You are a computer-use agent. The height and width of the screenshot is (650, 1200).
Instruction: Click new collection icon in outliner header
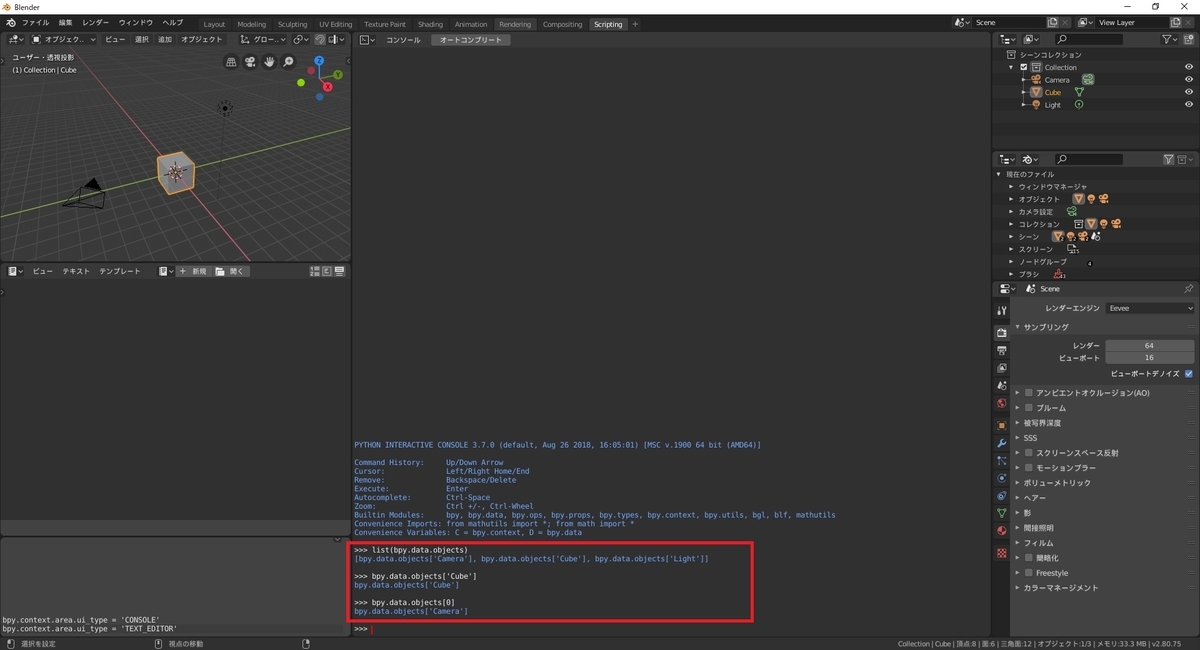[1188, 39]
